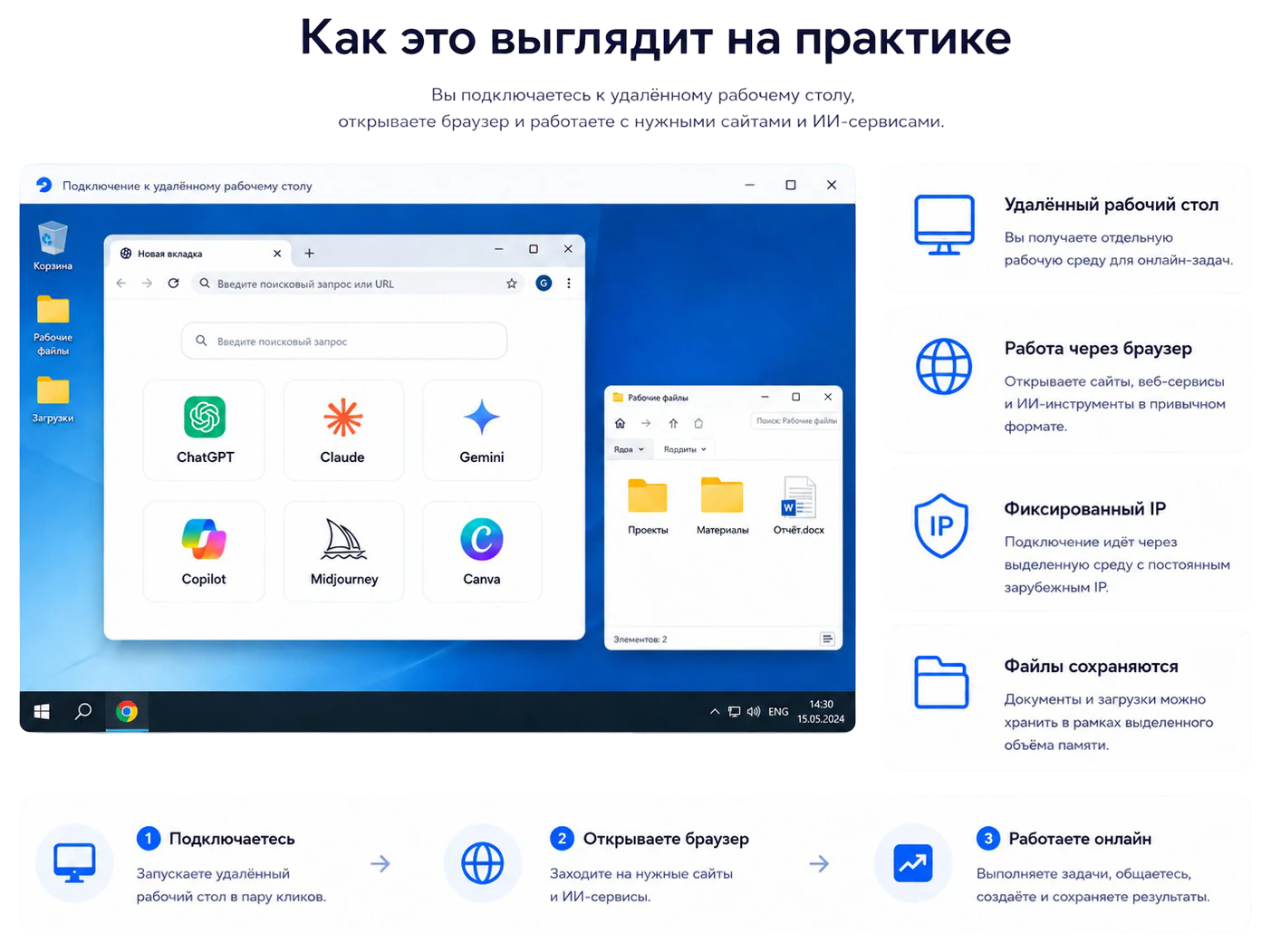1271x952 pixels.
Task: Expand the second dropdown in explorer command bar
Action: [x=684, y=449]
